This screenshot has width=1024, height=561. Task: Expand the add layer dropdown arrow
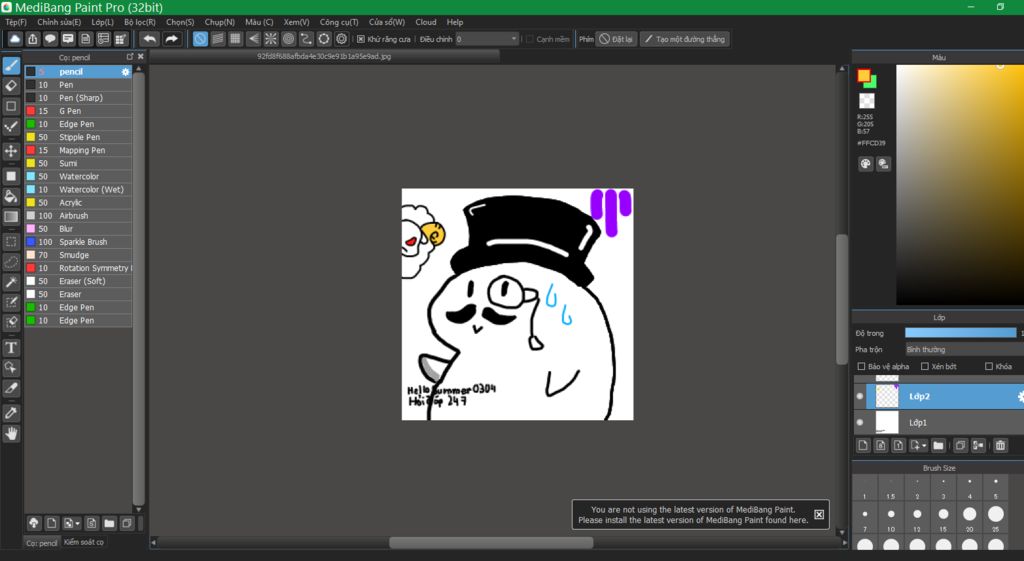click(x=924, y=445)
